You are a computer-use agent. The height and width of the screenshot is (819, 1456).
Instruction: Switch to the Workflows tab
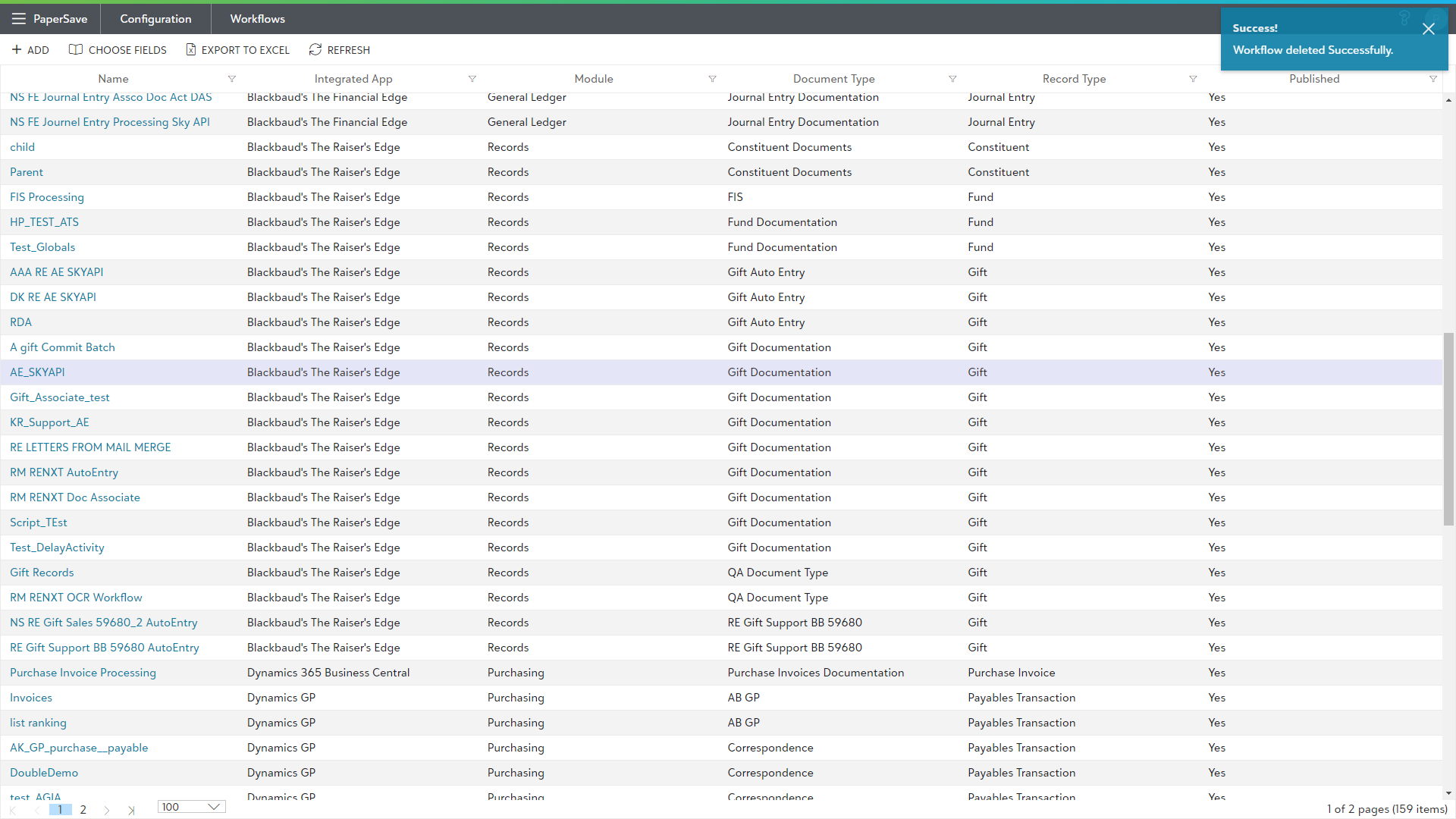(x=257, y=19)
